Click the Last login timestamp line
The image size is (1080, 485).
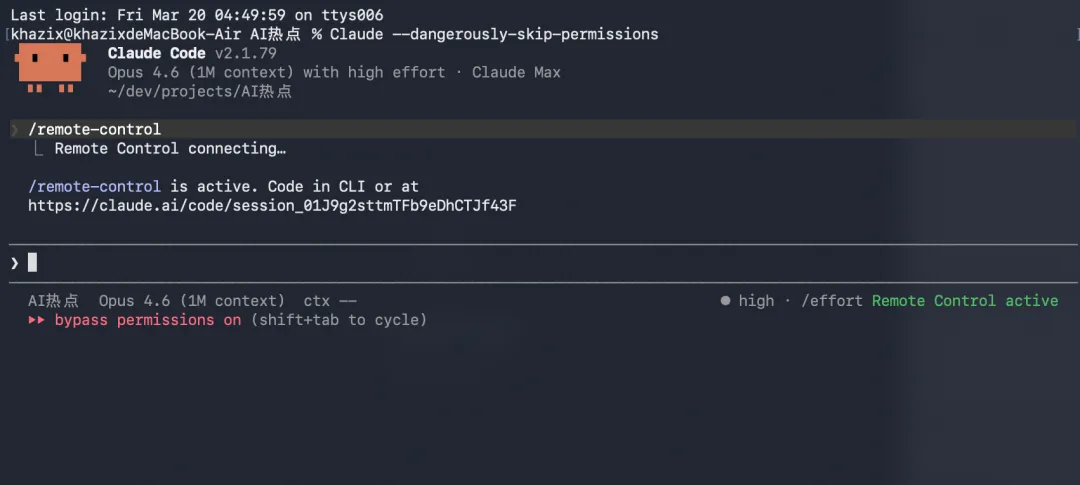tap(196, 16)
